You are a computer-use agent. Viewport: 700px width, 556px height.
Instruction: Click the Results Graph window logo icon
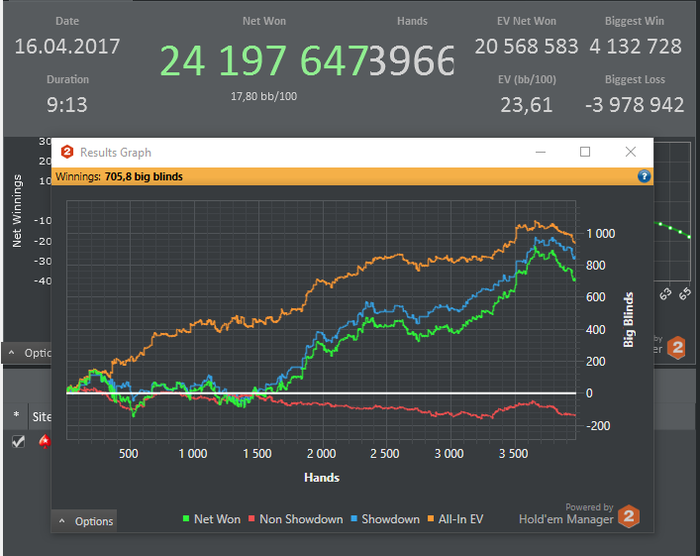(x=67, y=152)
